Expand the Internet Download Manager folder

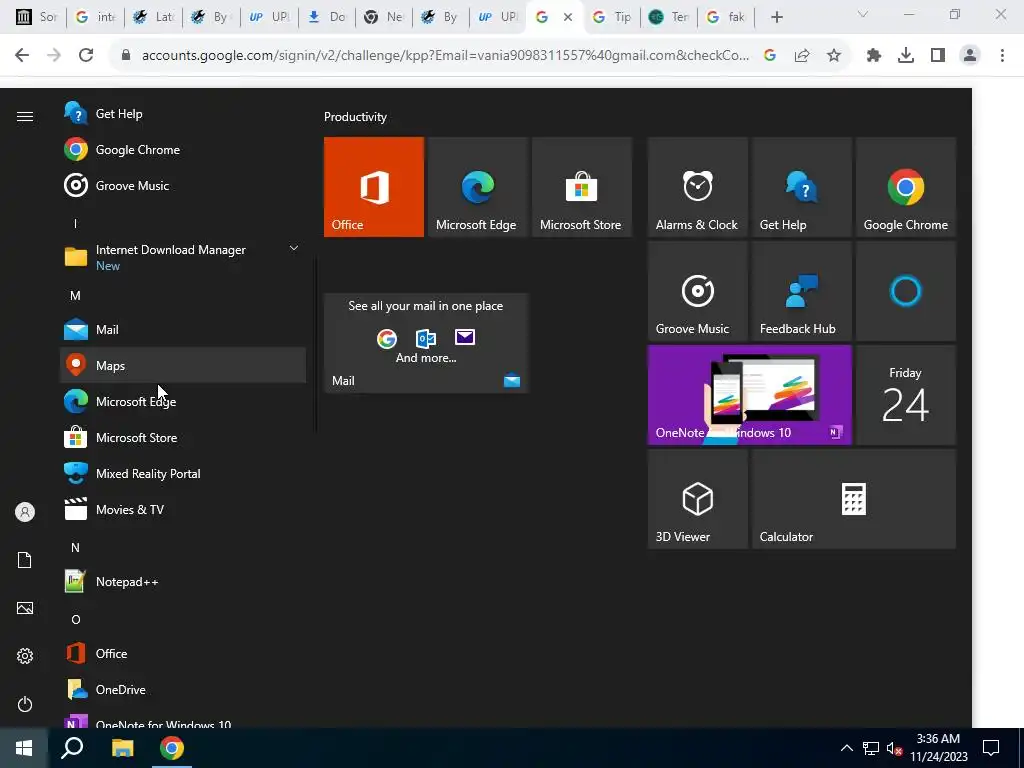pos(183,257)
